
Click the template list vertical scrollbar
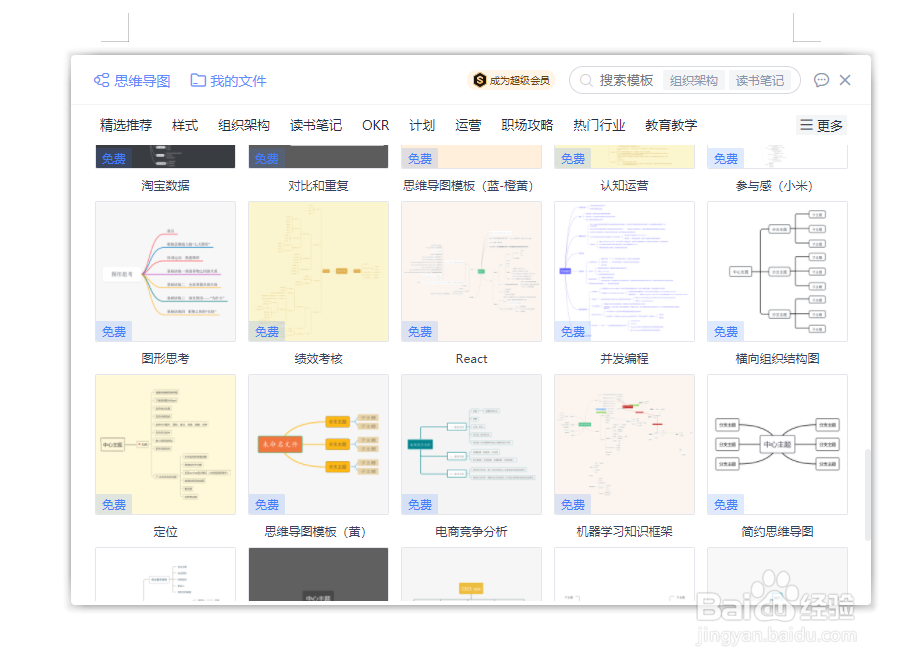pyautogui.click(x=867, y=495)
